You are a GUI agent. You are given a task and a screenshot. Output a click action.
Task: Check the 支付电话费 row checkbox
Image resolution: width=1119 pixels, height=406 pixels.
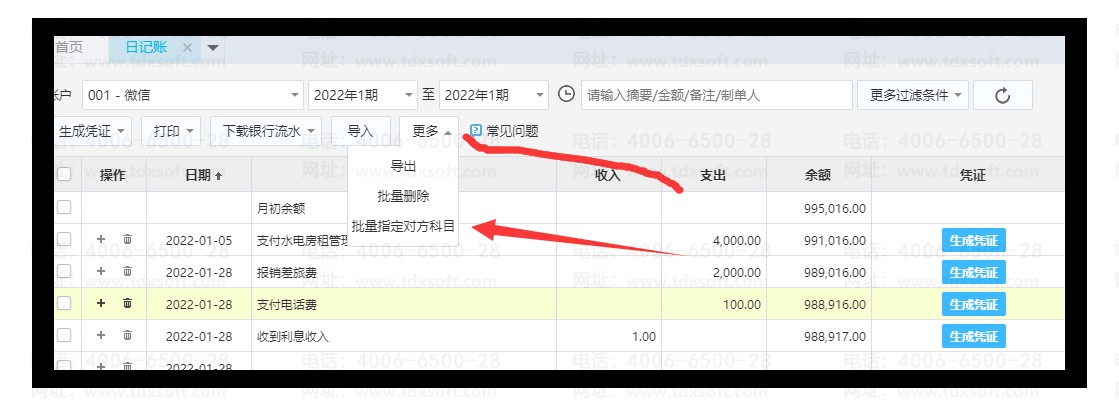pyautogui.click(x=64, y=304)
